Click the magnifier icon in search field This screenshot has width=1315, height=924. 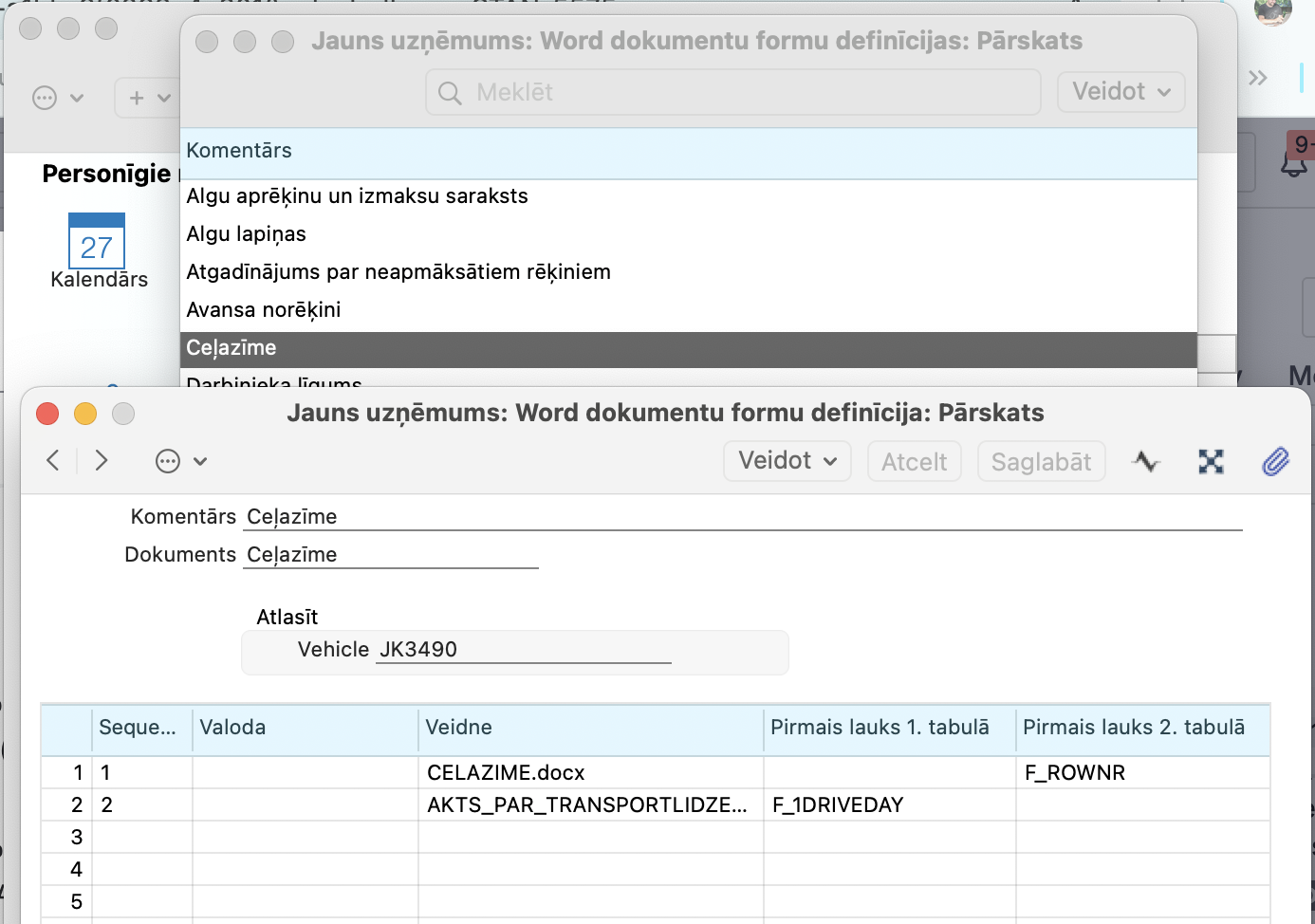(x=450, y=93)
